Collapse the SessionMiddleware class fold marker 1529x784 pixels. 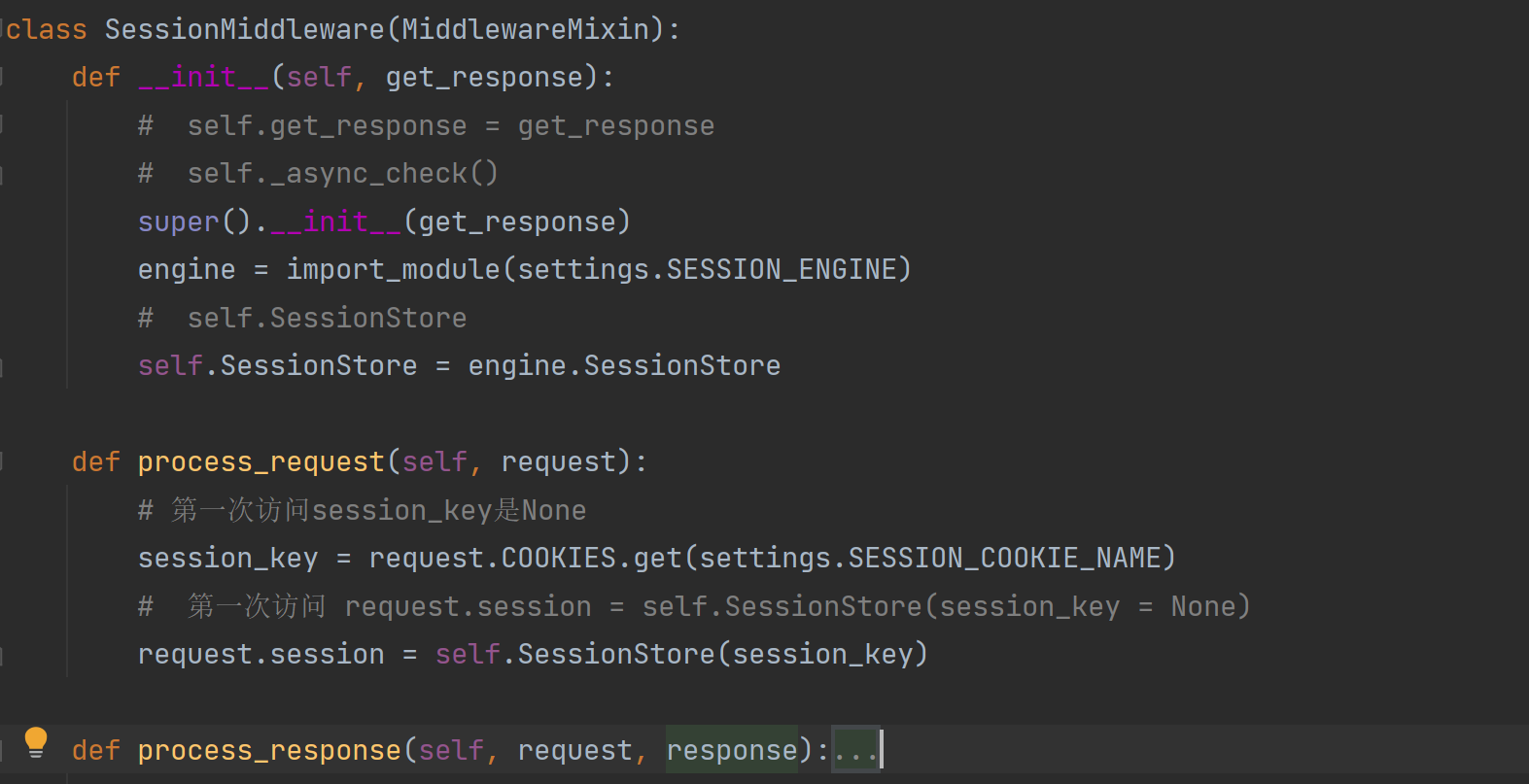click(x=4, y=29)
